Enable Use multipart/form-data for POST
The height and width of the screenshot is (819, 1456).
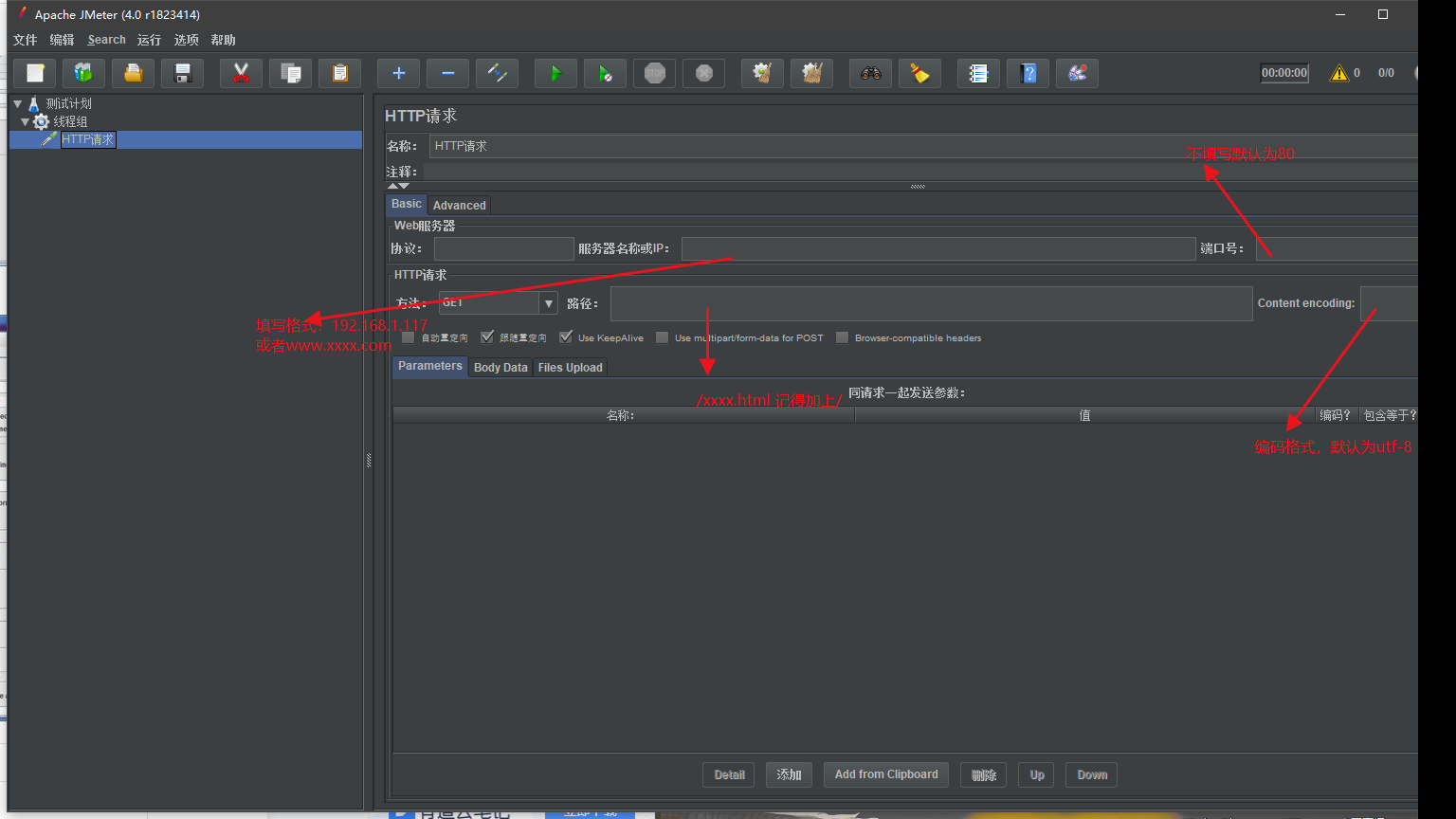(x=663, y=337)
